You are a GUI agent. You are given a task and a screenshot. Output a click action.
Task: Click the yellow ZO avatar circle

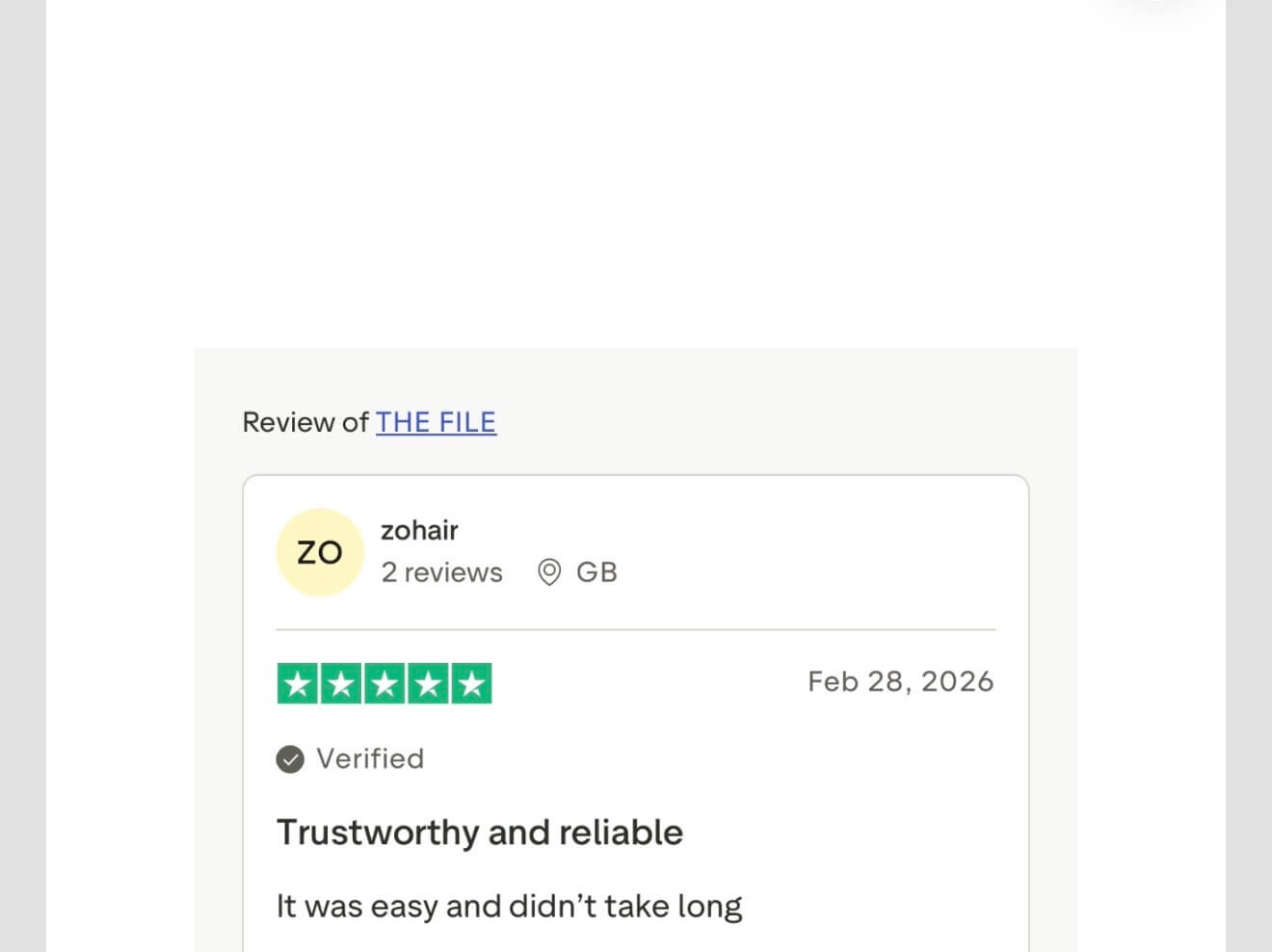pyautogui.click(x=320, y=552)
